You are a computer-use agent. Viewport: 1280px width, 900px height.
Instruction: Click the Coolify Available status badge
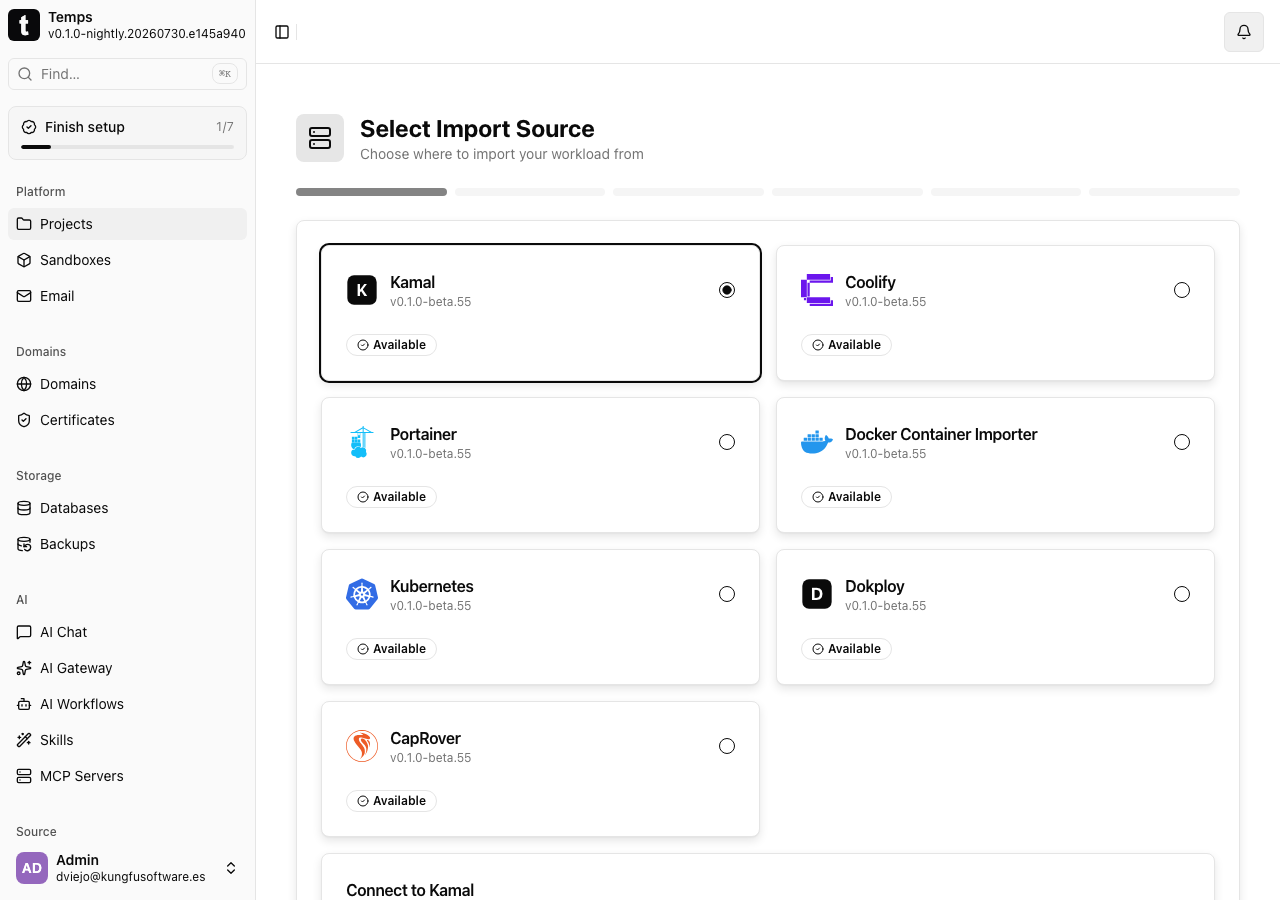[x=846, y=345]
